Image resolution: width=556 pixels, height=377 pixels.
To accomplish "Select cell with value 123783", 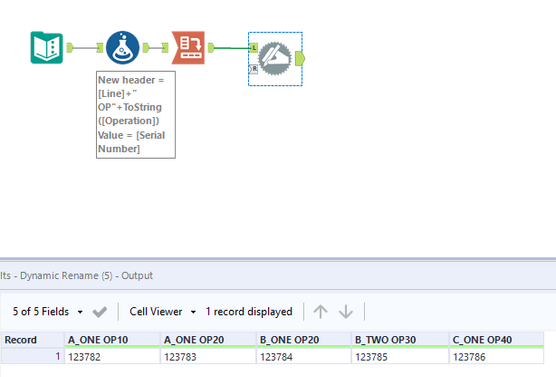I will 208,356.
